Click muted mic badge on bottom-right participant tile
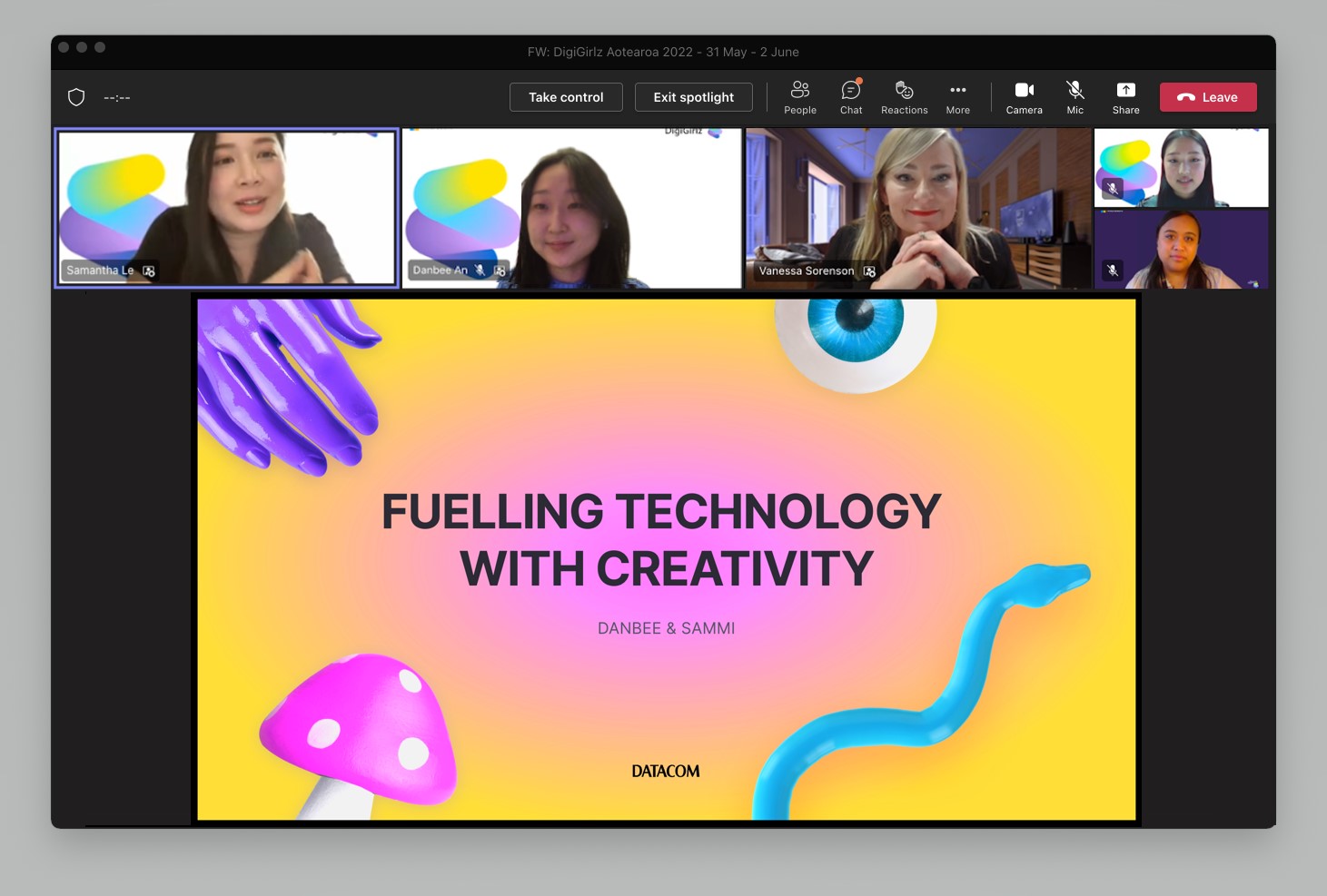Image resolution: width=1327 pixels, height=896 pixels. 1112,270
